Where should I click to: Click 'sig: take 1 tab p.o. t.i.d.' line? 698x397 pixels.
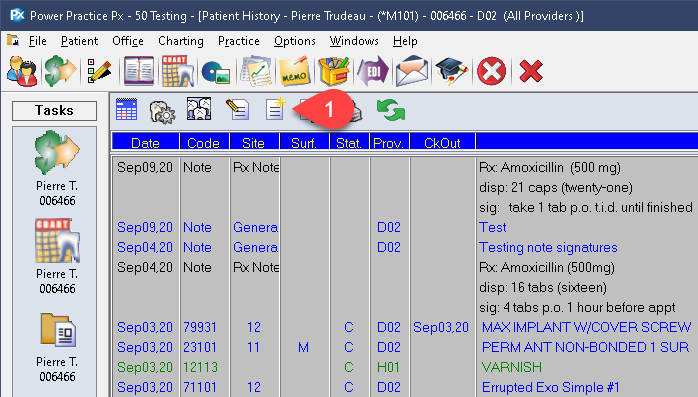pyautogui.click(x=586, y=207)
